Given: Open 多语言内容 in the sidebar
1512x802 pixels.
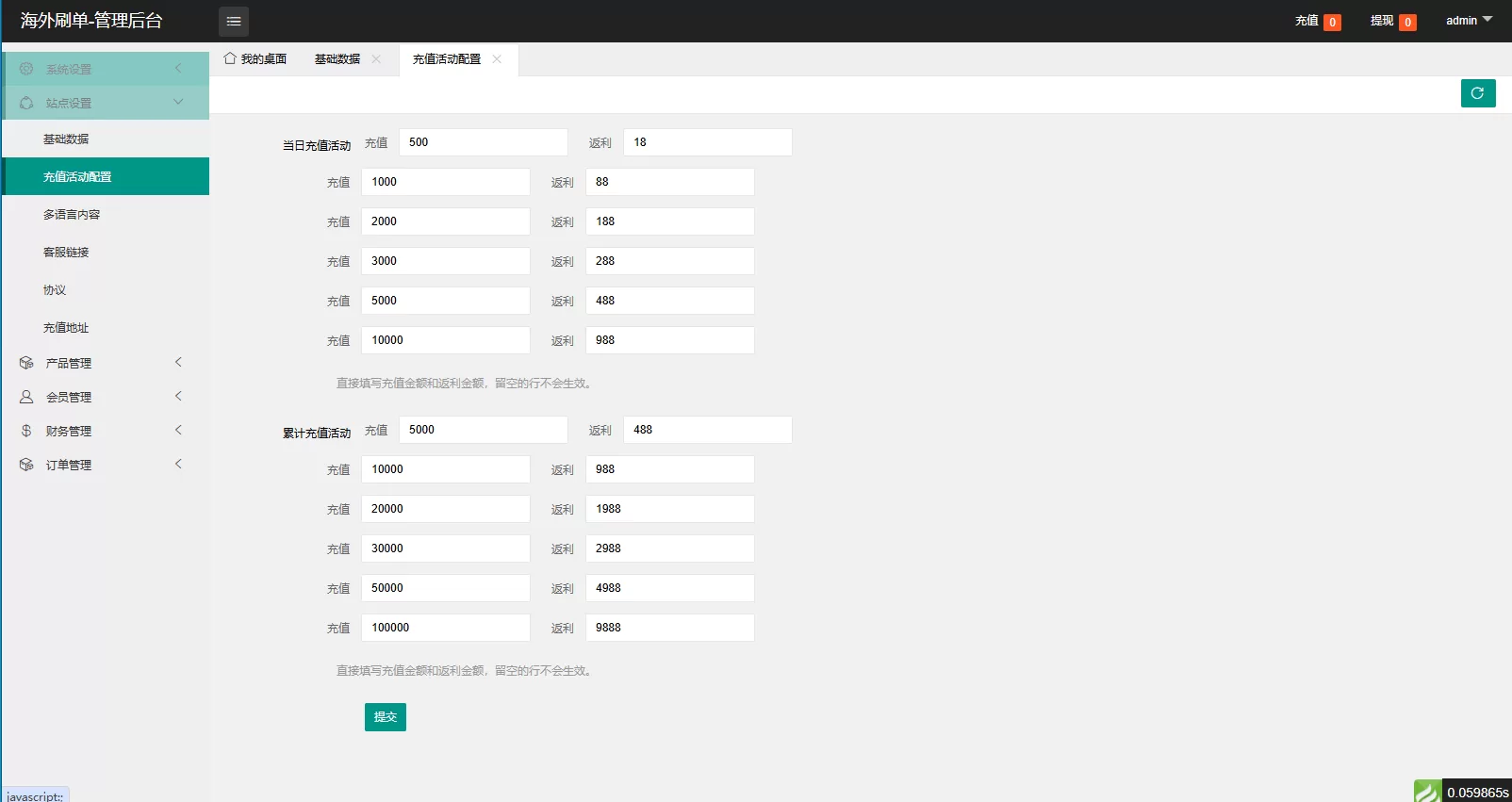Looking at the screenshot, I should [106, 214].
